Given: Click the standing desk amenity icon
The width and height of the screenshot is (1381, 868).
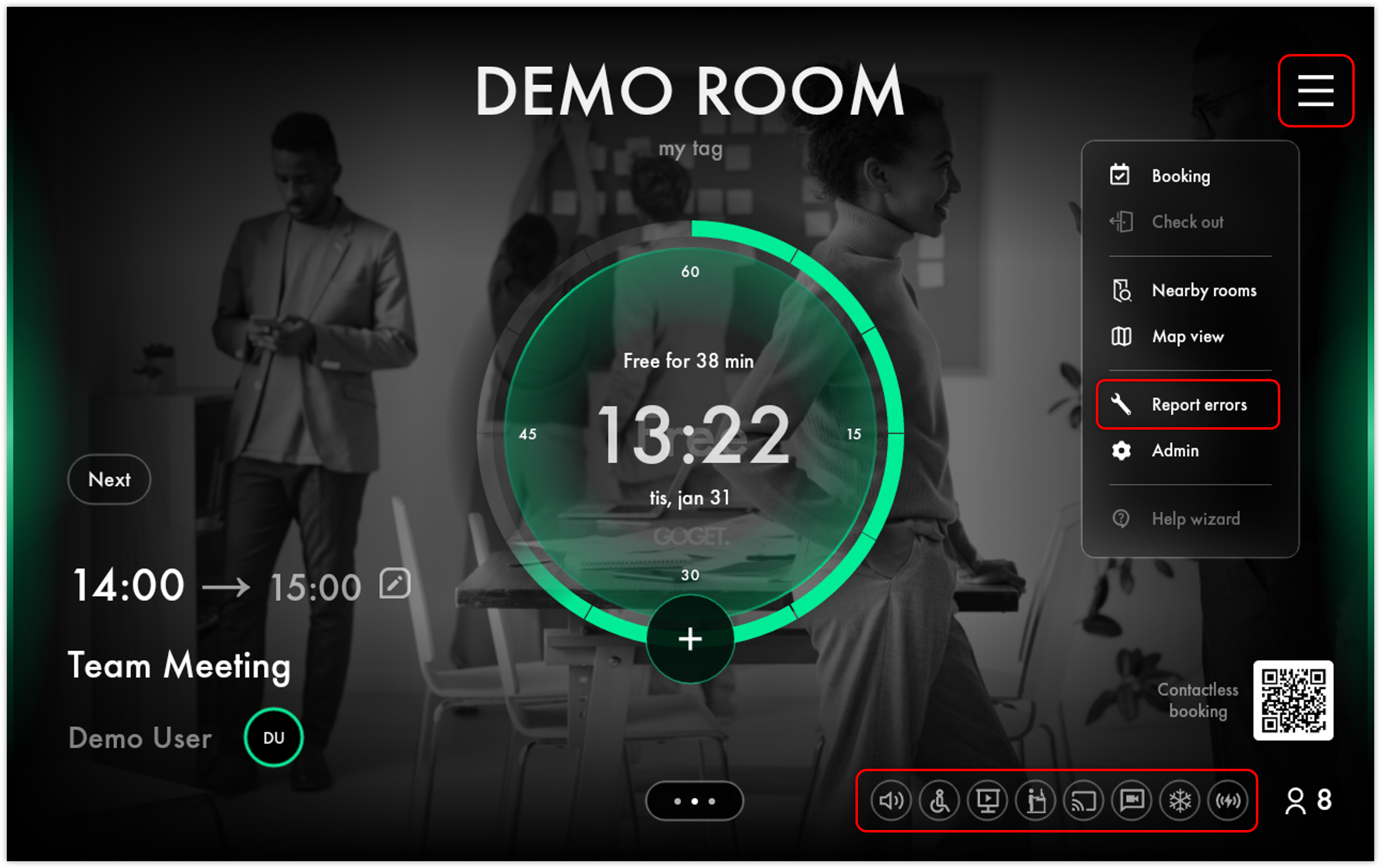Looking at the screenshot, I should pos(1036,800).
